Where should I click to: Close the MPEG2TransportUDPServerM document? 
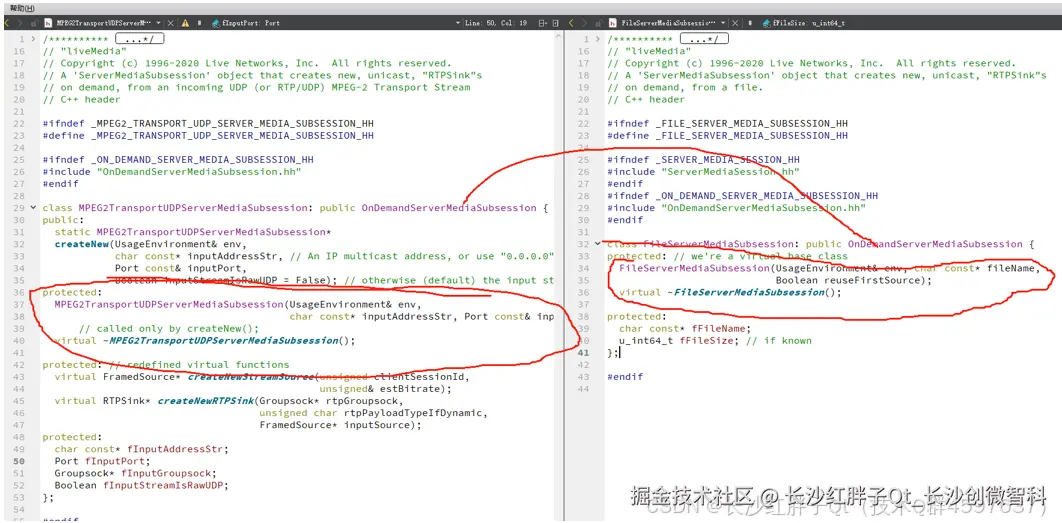click(170, 23)
